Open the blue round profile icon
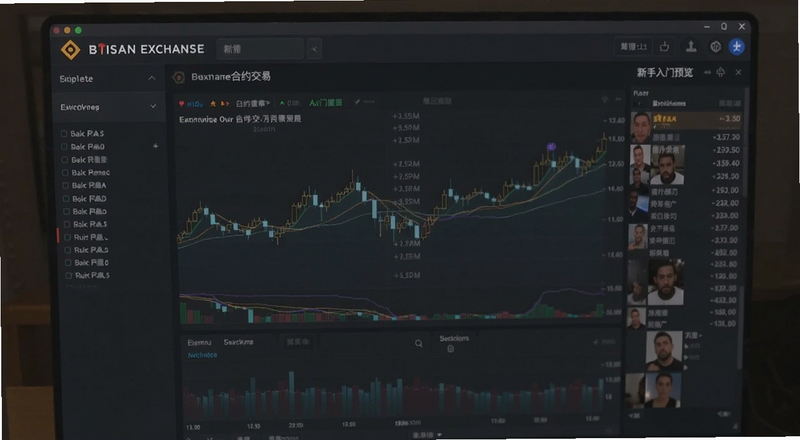 coord(736,47)
